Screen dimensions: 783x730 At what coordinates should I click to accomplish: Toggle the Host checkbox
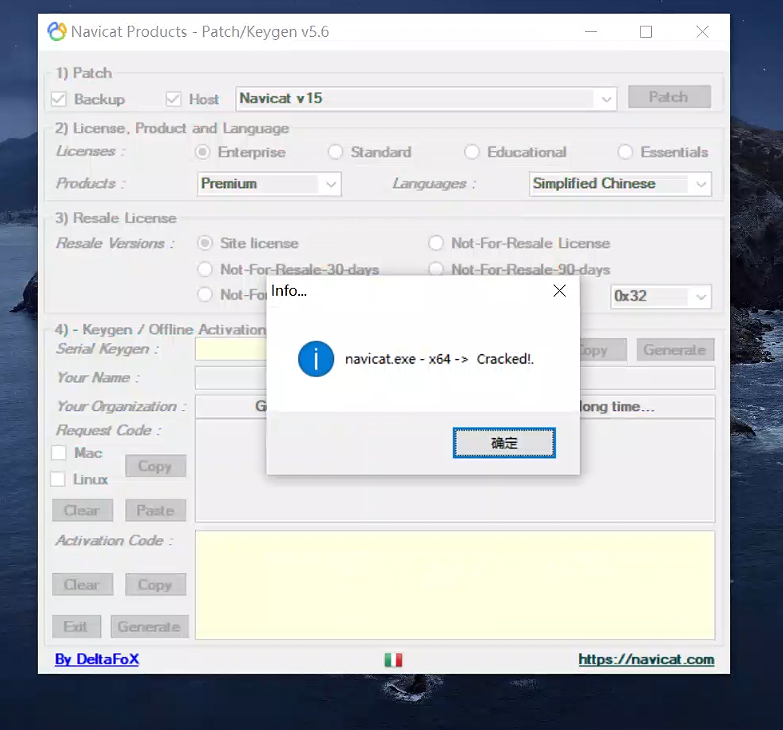tap(173, 99)
